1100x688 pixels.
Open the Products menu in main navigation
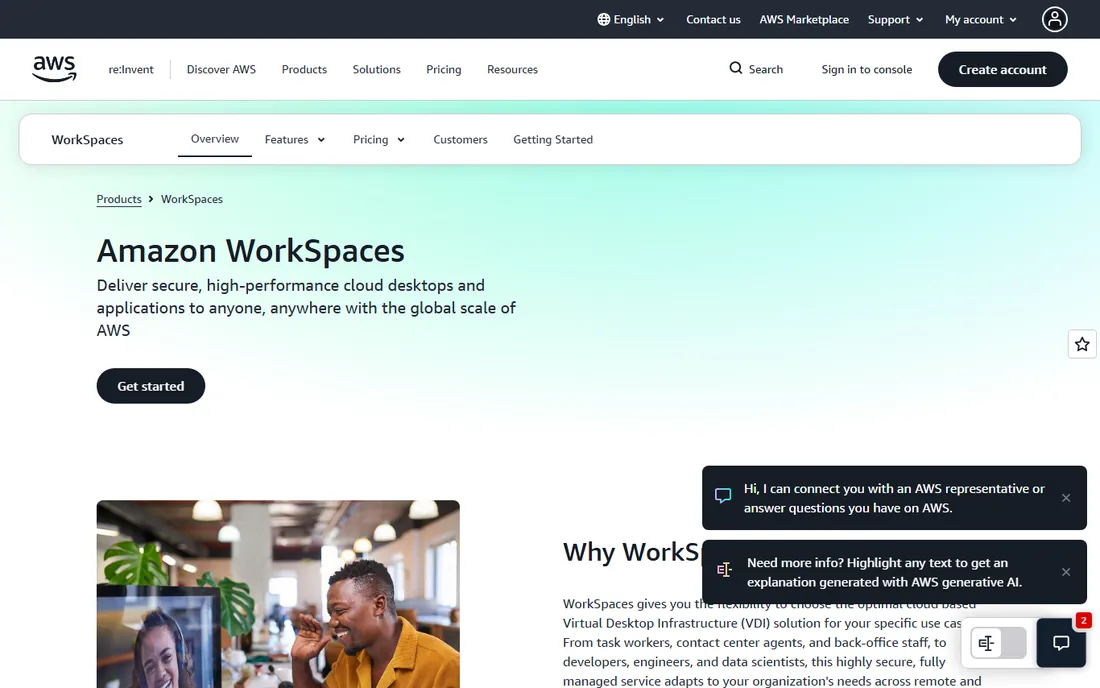pyautogui.click(x=304, y=69)
